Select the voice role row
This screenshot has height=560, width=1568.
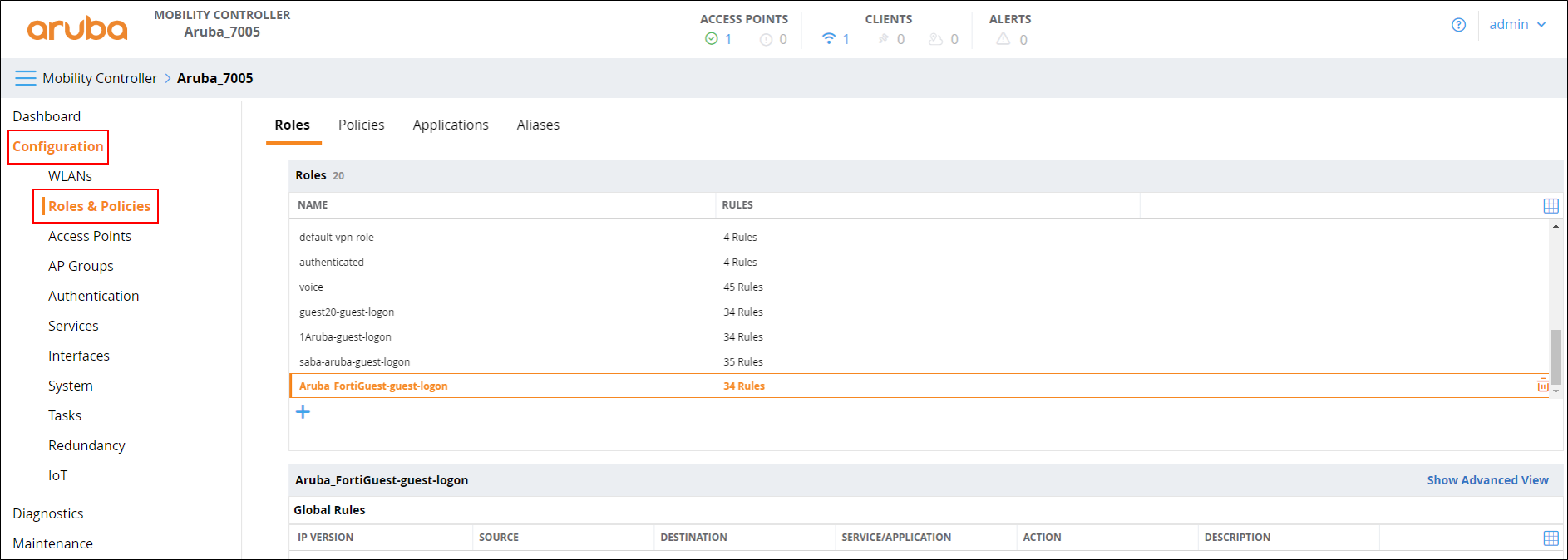[x=312, y=287]
